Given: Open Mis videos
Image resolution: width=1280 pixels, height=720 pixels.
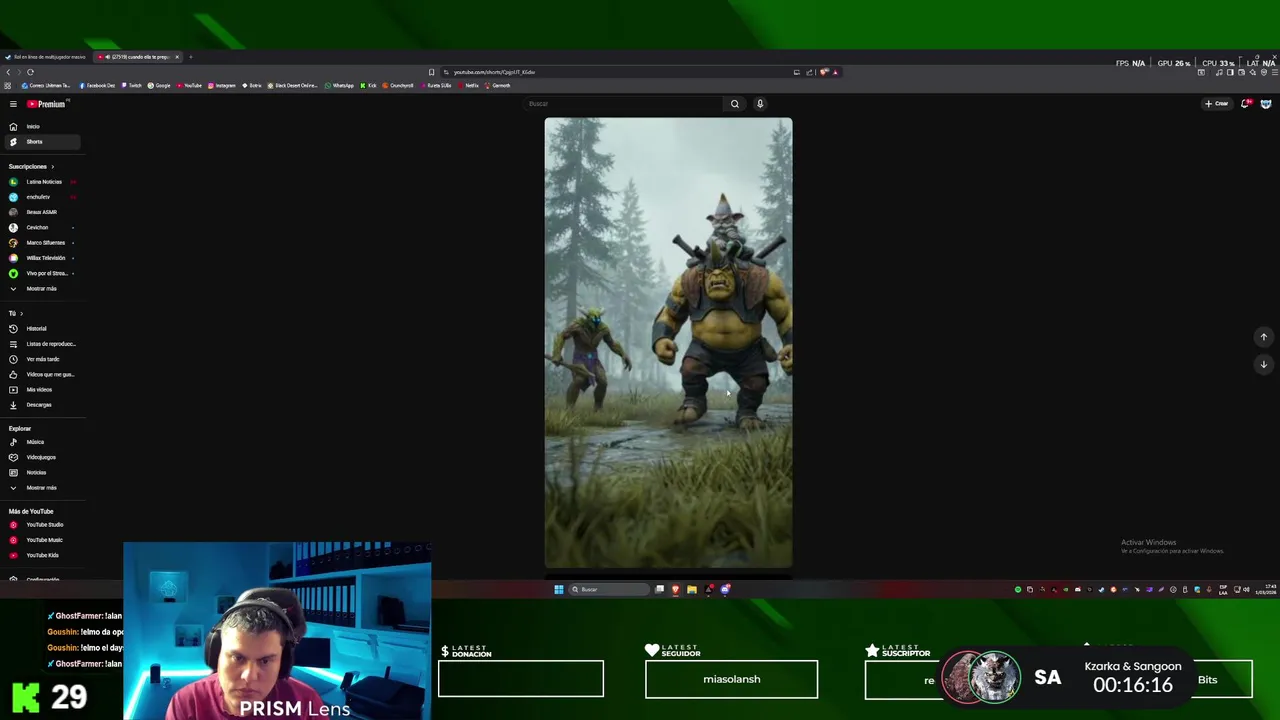Looking at the screenshot, I should 41,390.
